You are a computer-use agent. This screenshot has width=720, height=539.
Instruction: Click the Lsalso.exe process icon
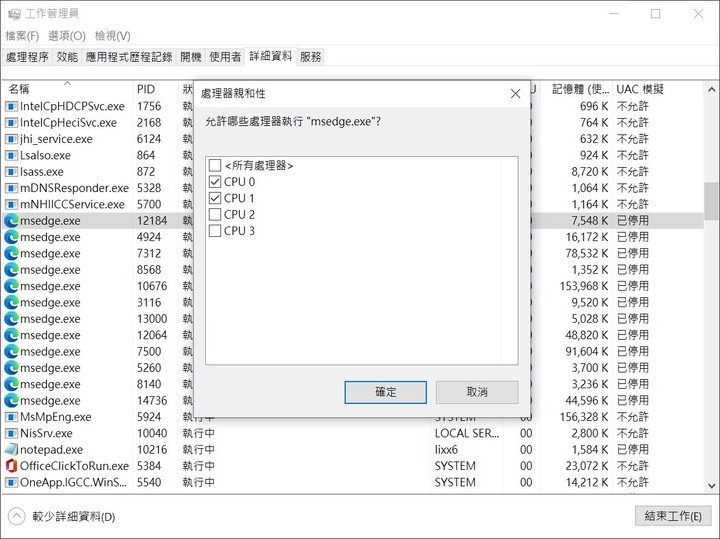click(x=11, y=156)
